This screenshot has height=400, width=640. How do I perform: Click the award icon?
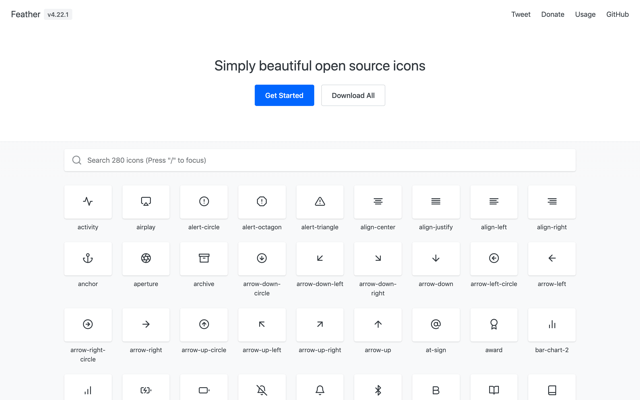click(493, 324)
